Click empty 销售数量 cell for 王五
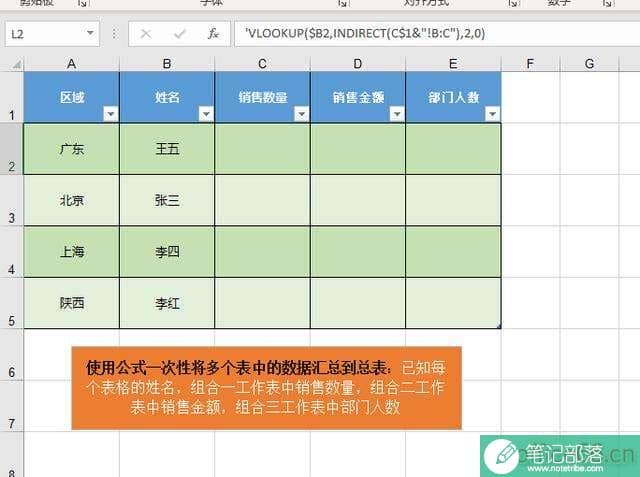 [x=262, y=149]
